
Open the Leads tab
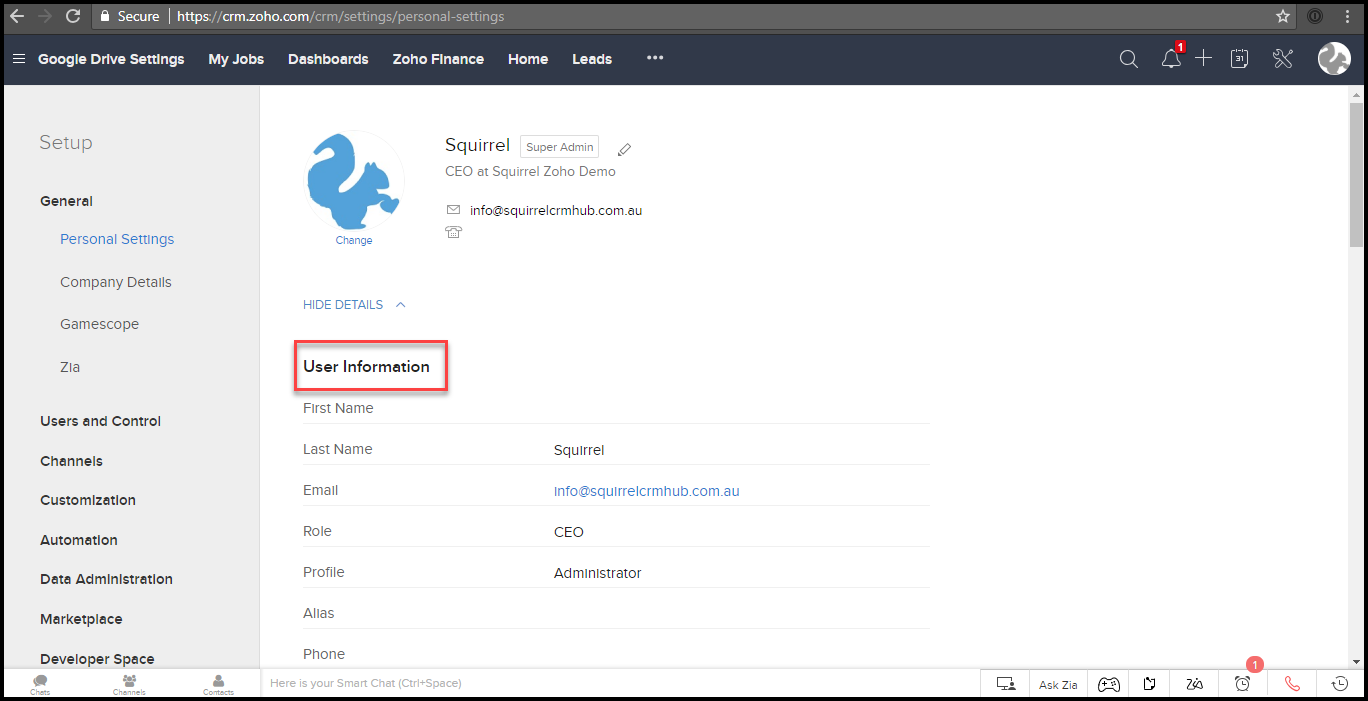click(x=592, y=59)
